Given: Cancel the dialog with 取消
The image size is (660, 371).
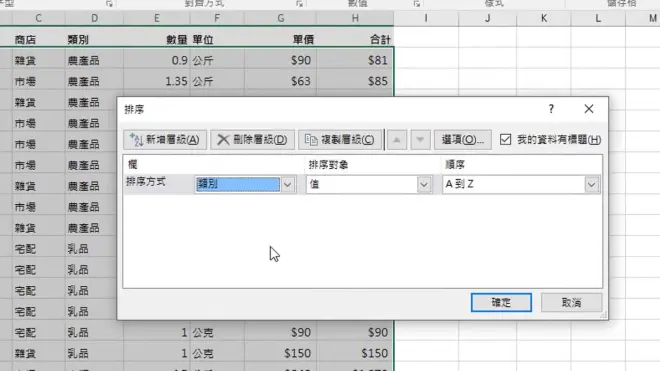Looking at the screenshot, I should (571, 302).
